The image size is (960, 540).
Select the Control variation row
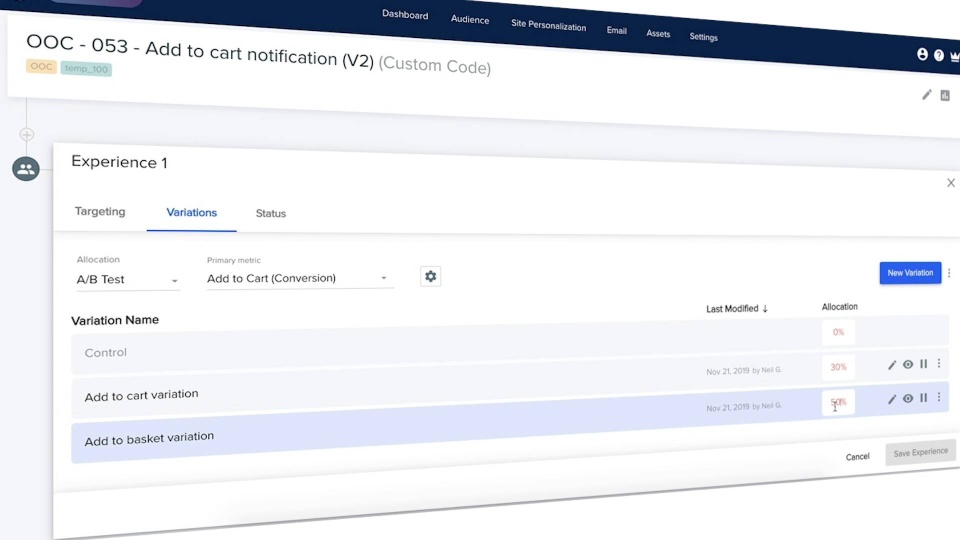click(510, 345)
